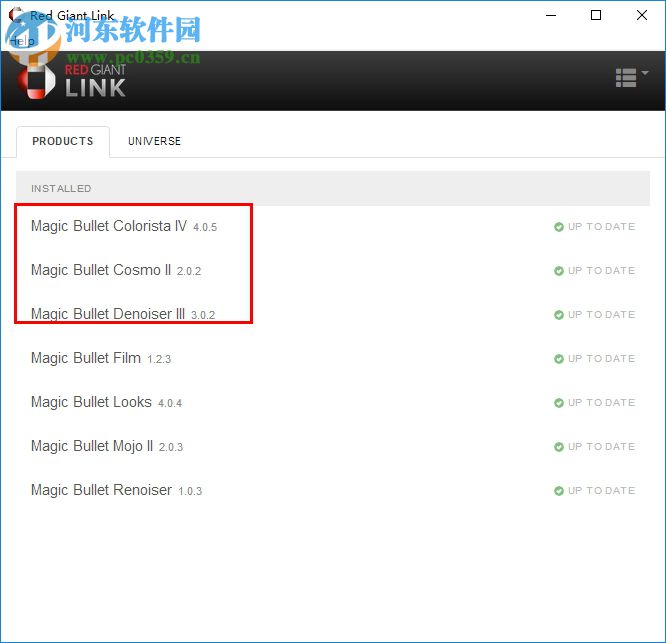
Task: Click green check icon for Denoiser III
Action: click(x=559, y=315)
